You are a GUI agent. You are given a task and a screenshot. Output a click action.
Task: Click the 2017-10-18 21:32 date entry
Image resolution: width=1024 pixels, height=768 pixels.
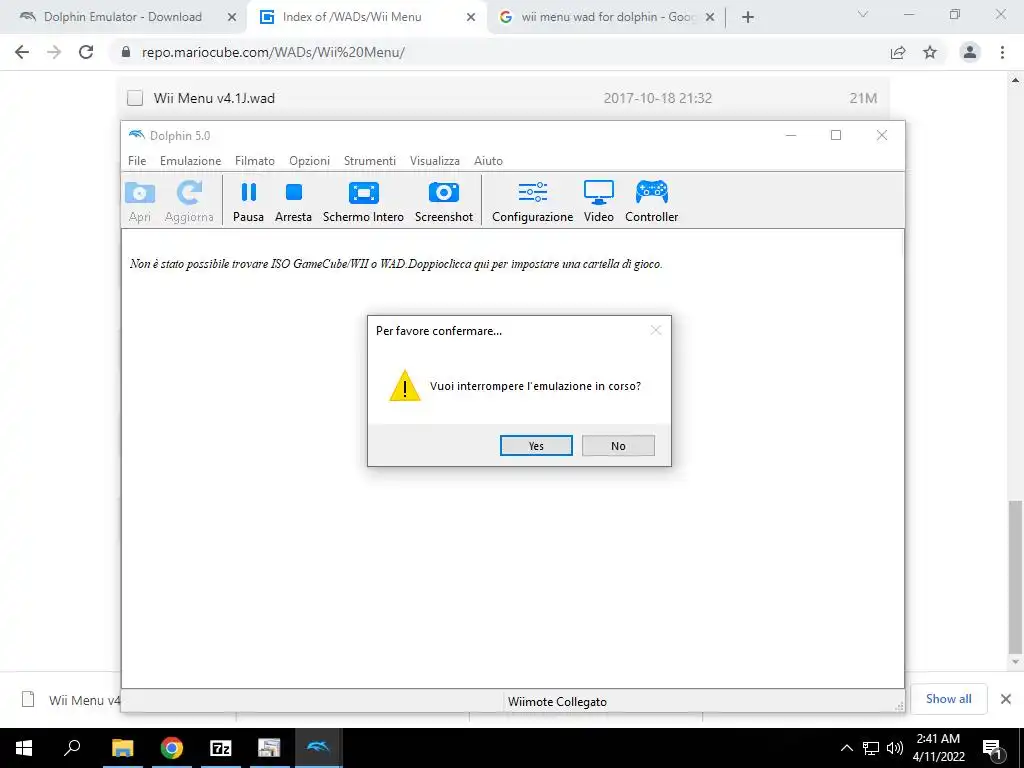tap(658, 98)
